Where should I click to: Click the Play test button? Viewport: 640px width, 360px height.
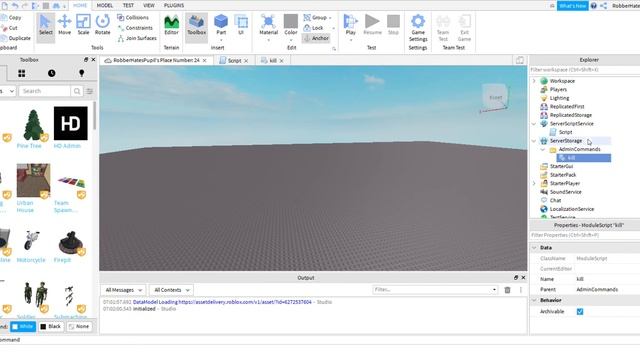[x=351, y=27]
